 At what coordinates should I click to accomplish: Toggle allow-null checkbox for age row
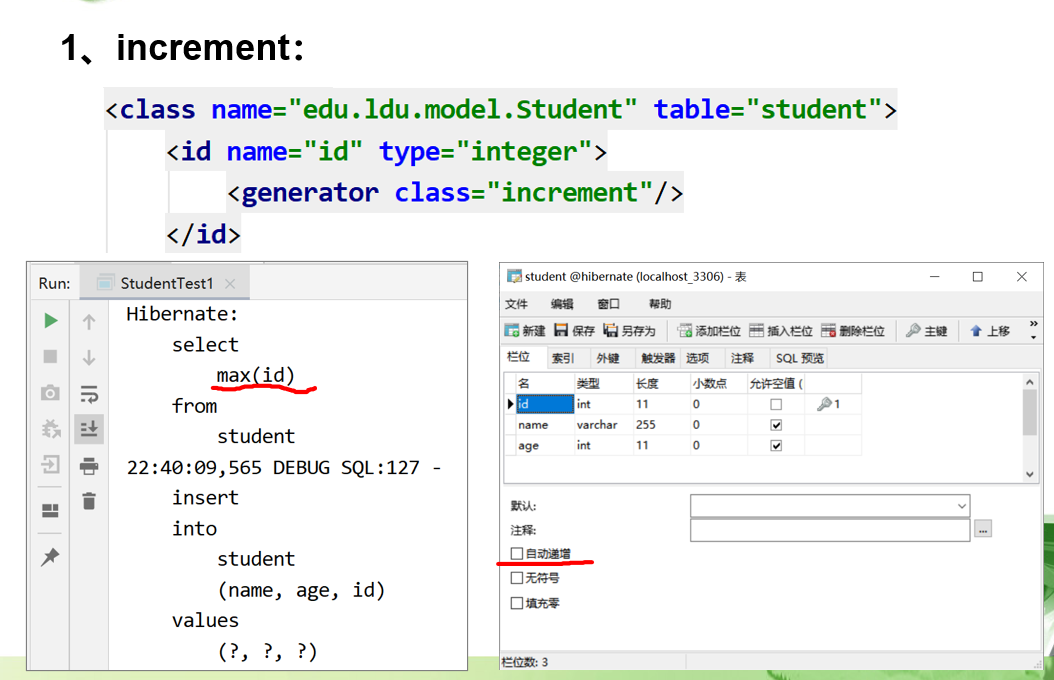pos(776,445)
